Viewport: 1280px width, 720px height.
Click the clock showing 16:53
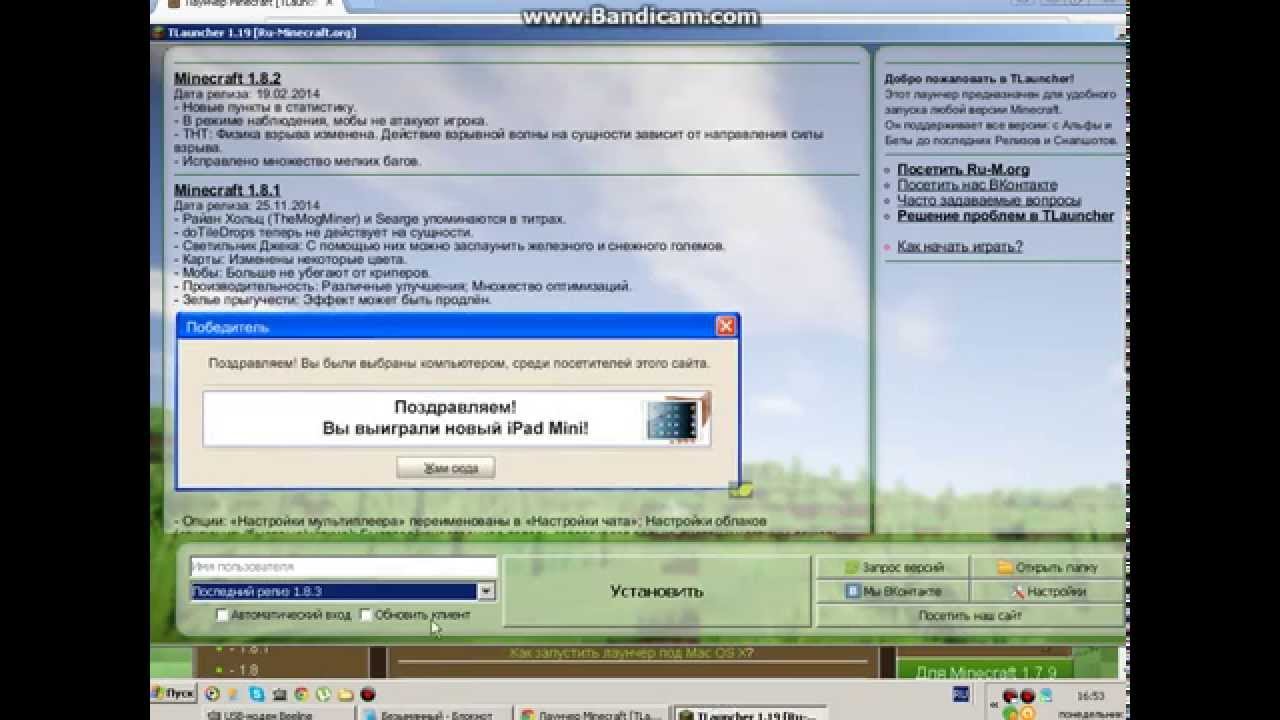point(1090,695)
